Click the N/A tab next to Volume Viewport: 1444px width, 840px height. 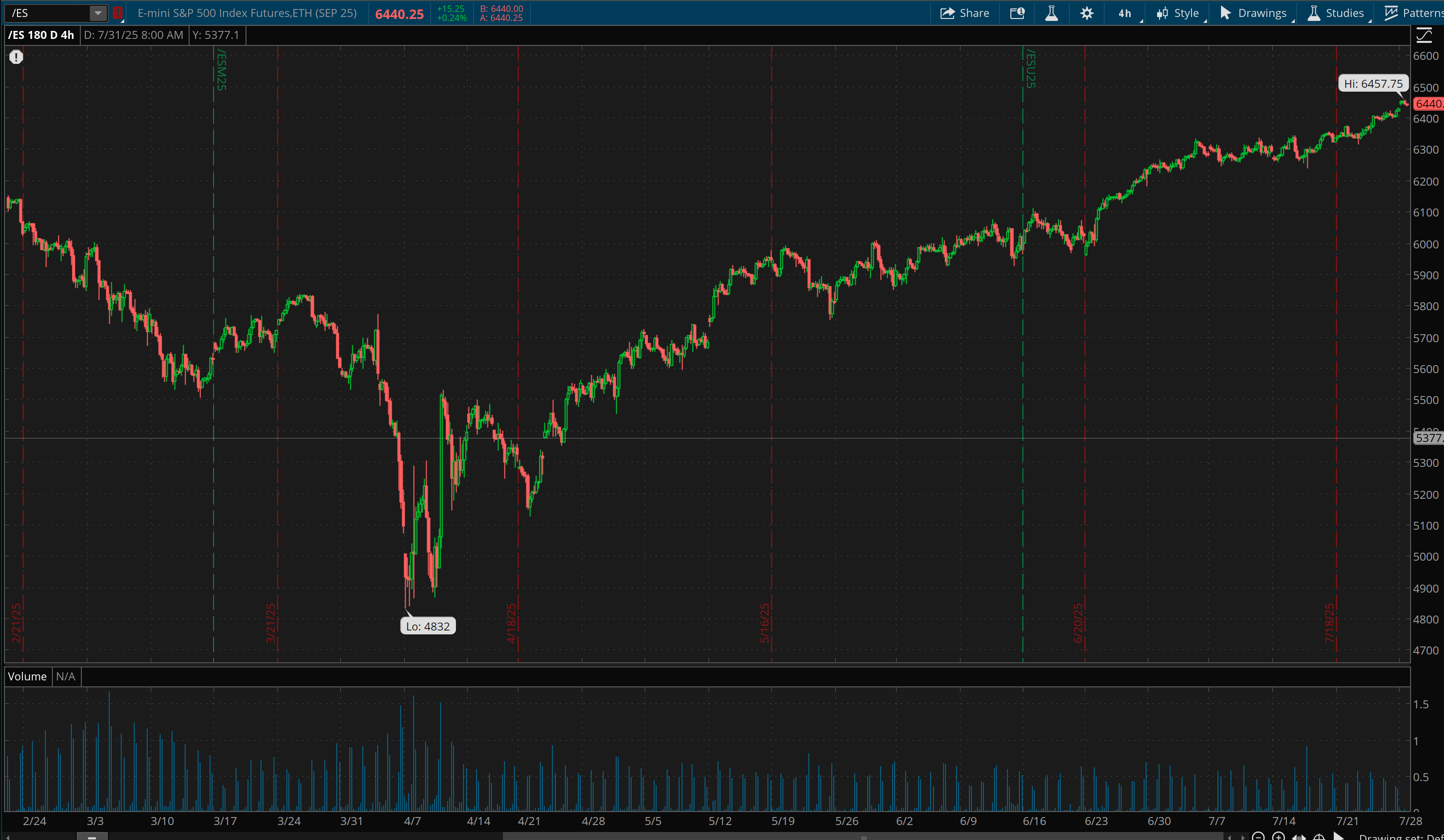[x=66, y=676]
